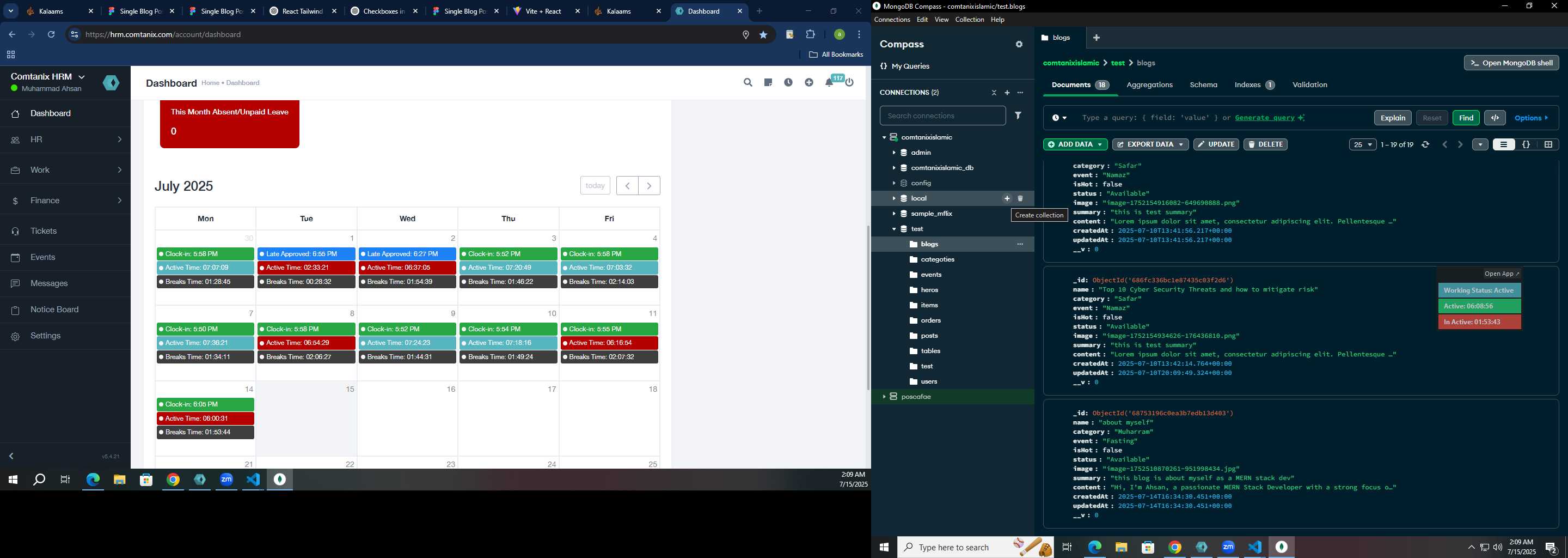This screenshot has height=558, width=1568.
Task: Reload the HRM dashboard page
Action: point(51,35)
